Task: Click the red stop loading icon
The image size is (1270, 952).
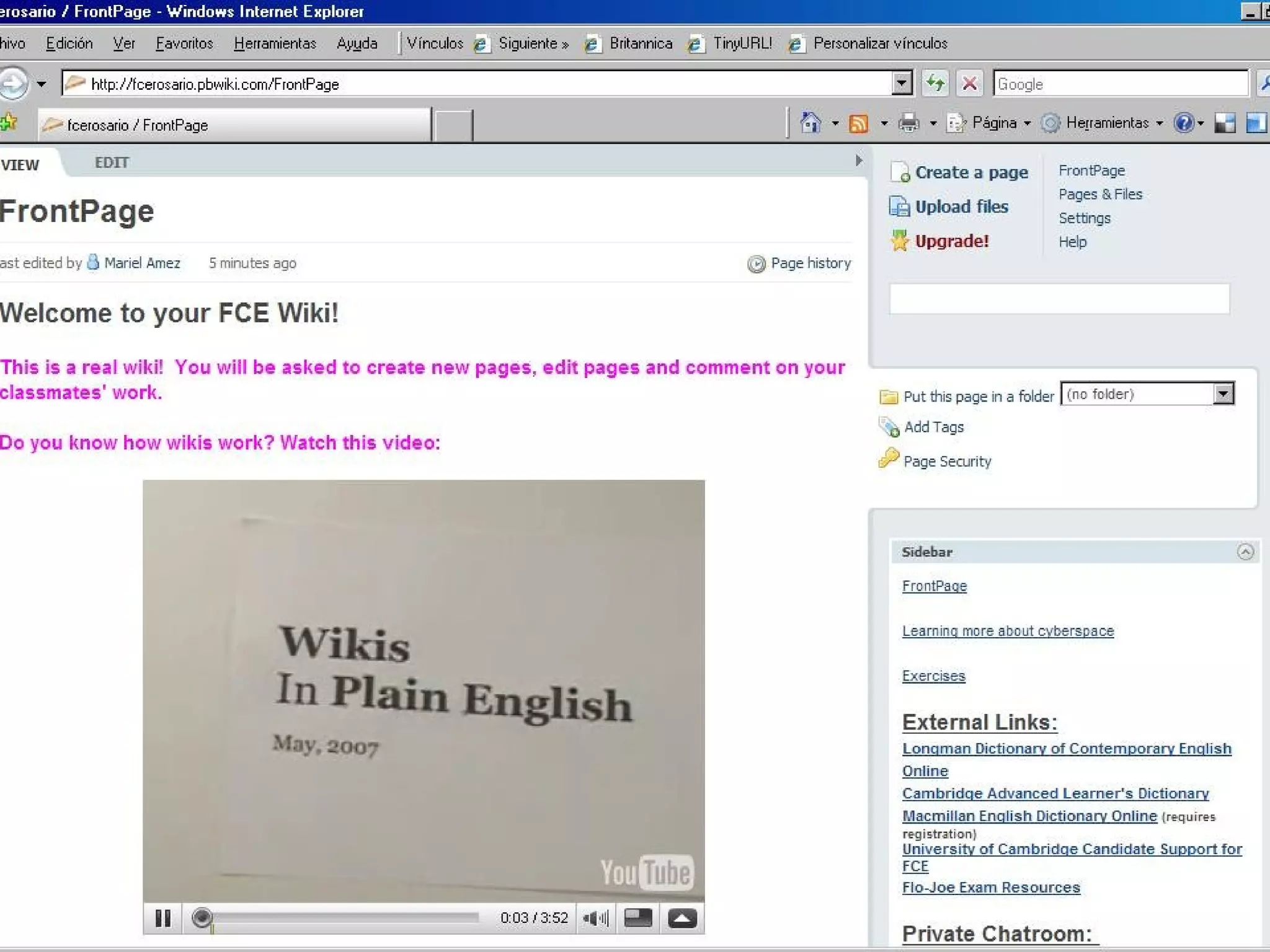Action: (970, 84)
